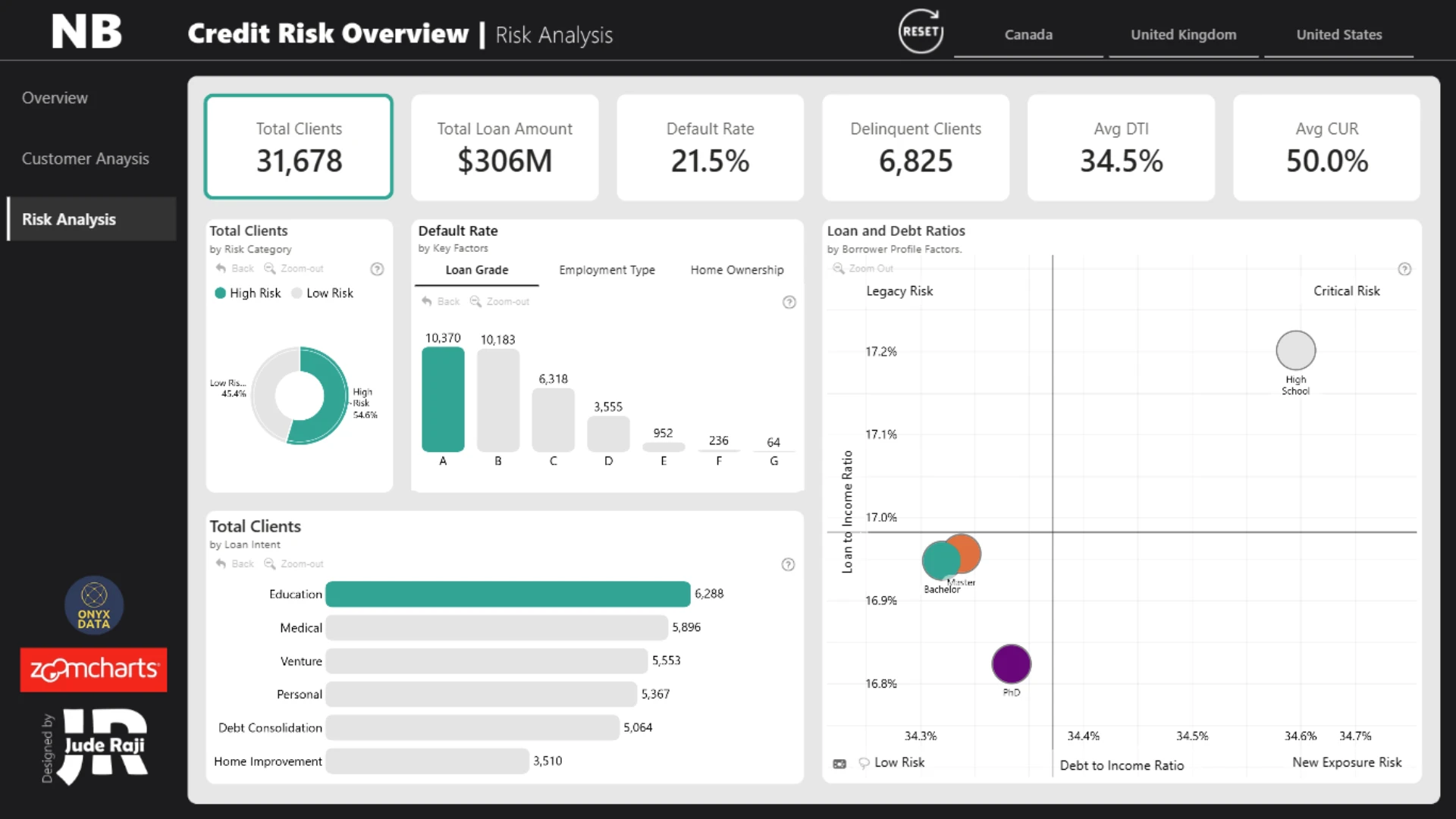The width and height of the screenshot is (1456, 819).
Task: Toggle Low Risk legend under scatter chart
Action: (x=892, y=763)
